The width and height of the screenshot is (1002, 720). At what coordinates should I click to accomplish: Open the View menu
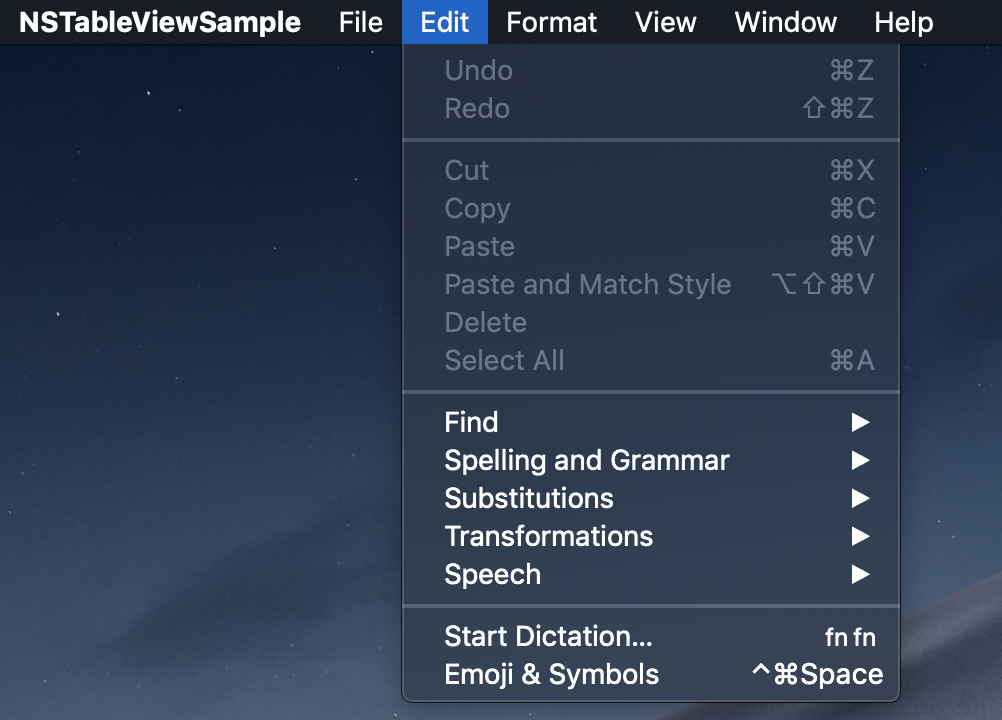[x=666, y=22]
